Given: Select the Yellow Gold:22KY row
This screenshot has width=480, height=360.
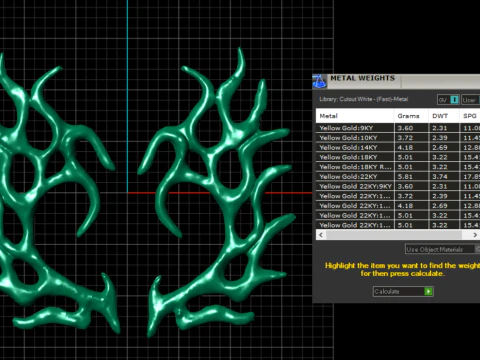Looking at the screenshot, I should click(398, 177).
